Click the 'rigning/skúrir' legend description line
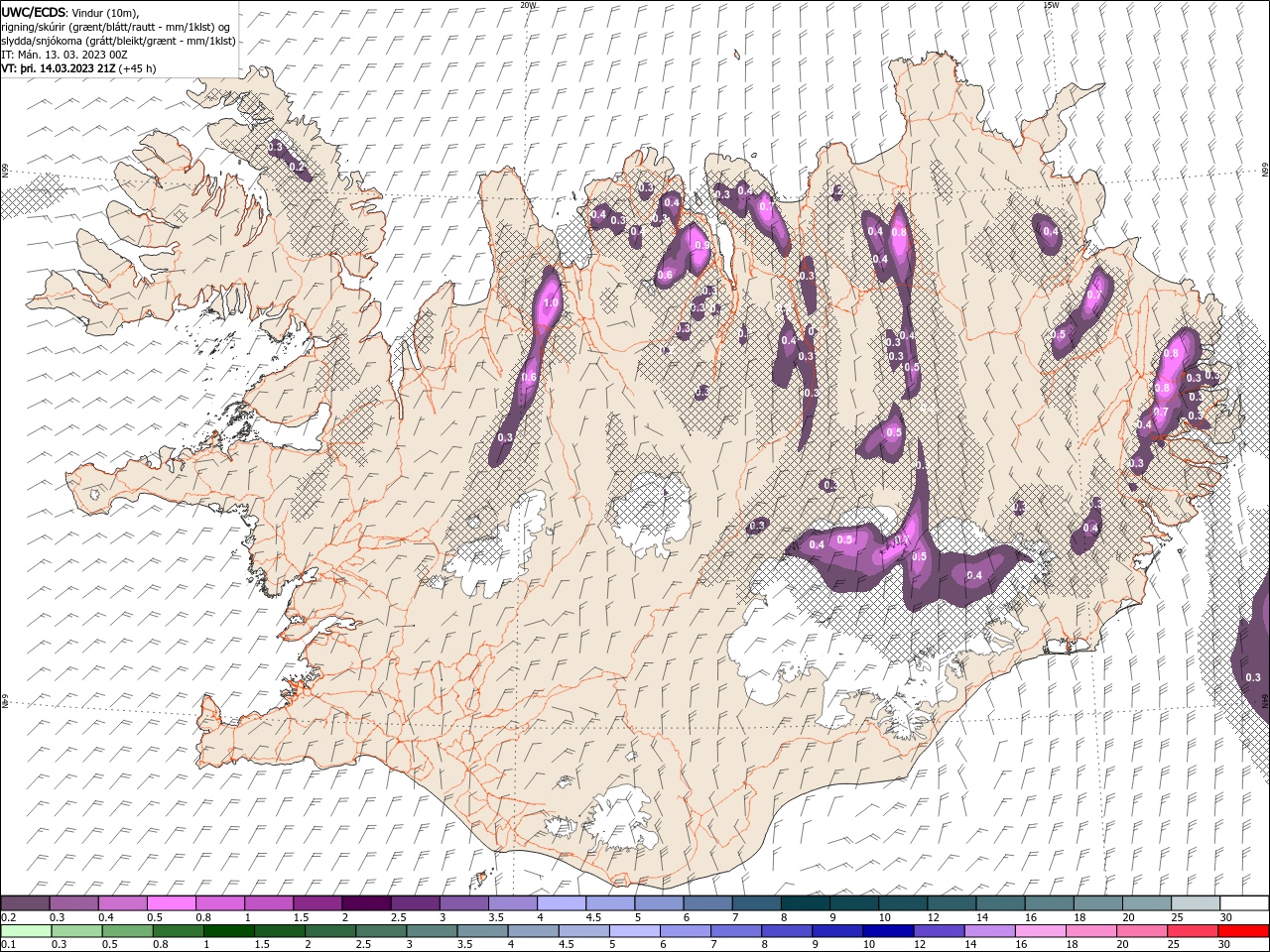The width and height of the screenshot is (1270, 952). click(x=115, y=27)
